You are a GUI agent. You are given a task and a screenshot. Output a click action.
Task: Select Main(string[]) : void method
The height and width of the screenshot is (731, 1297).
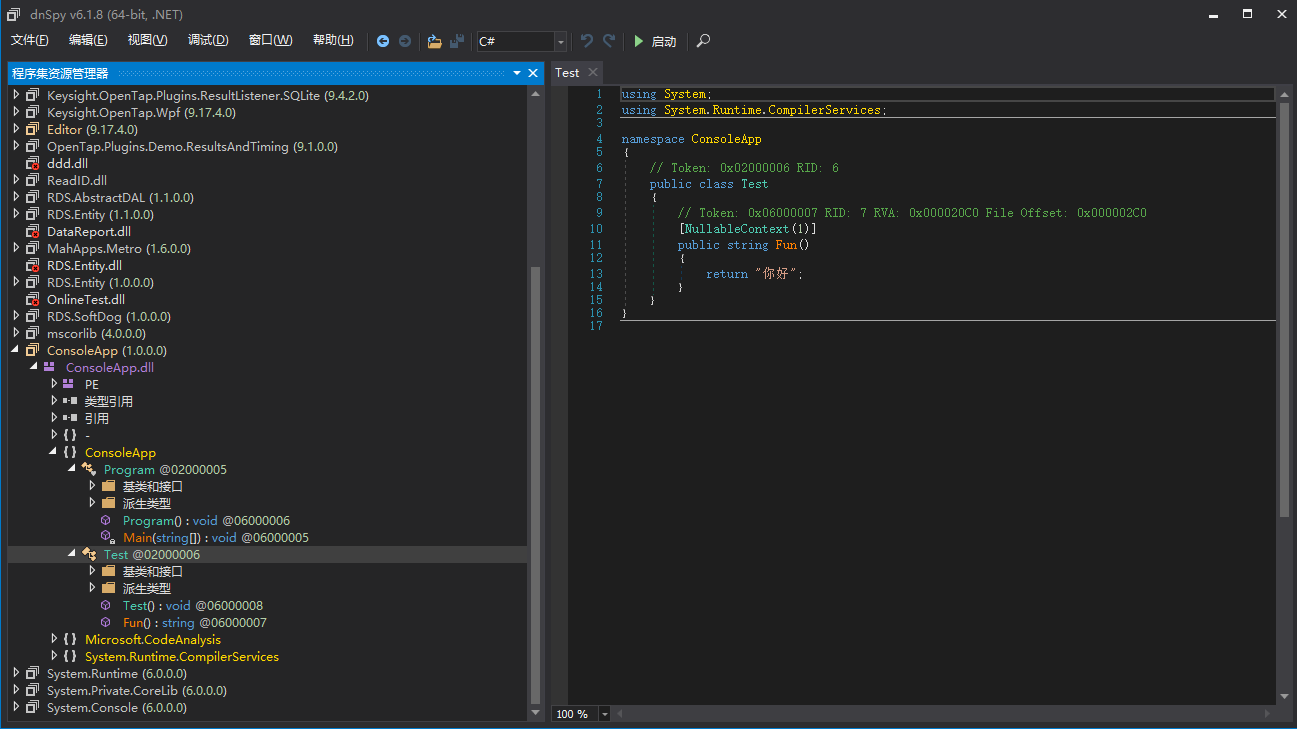click(216, 537)
